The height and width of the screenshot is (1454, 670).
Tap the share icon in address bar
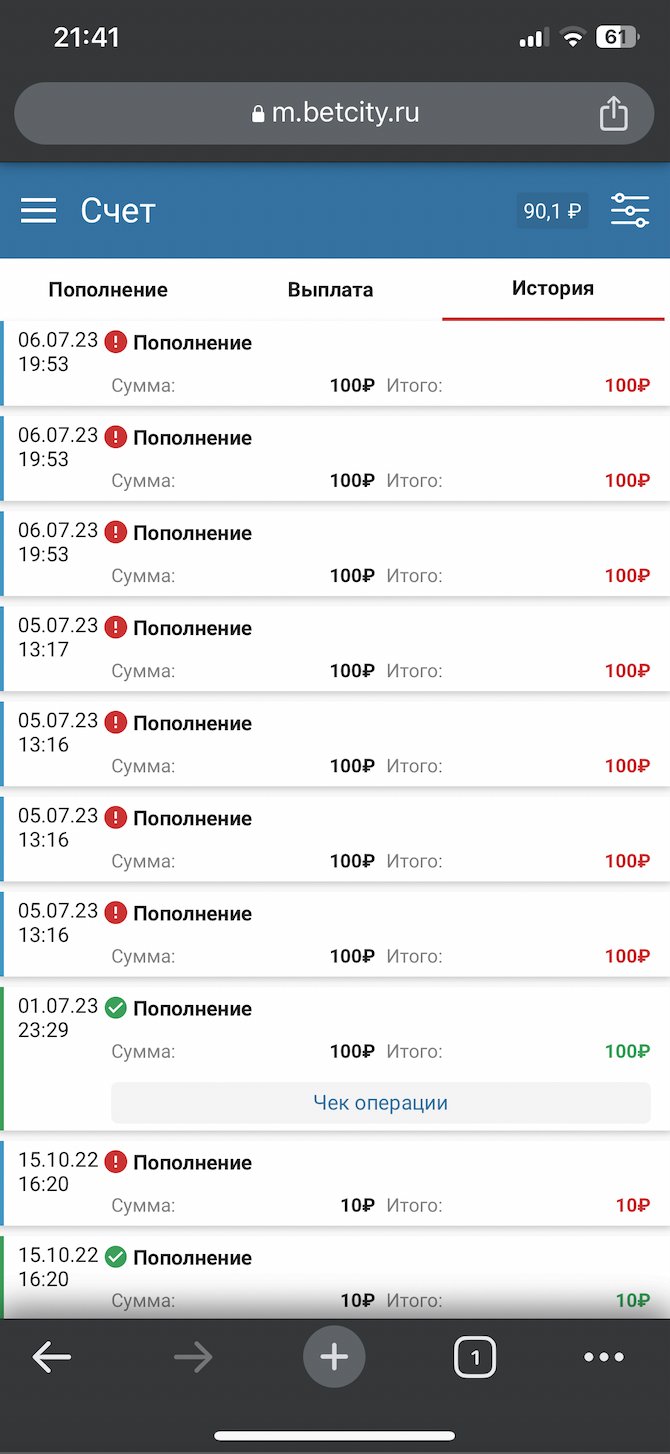[613, 113]
